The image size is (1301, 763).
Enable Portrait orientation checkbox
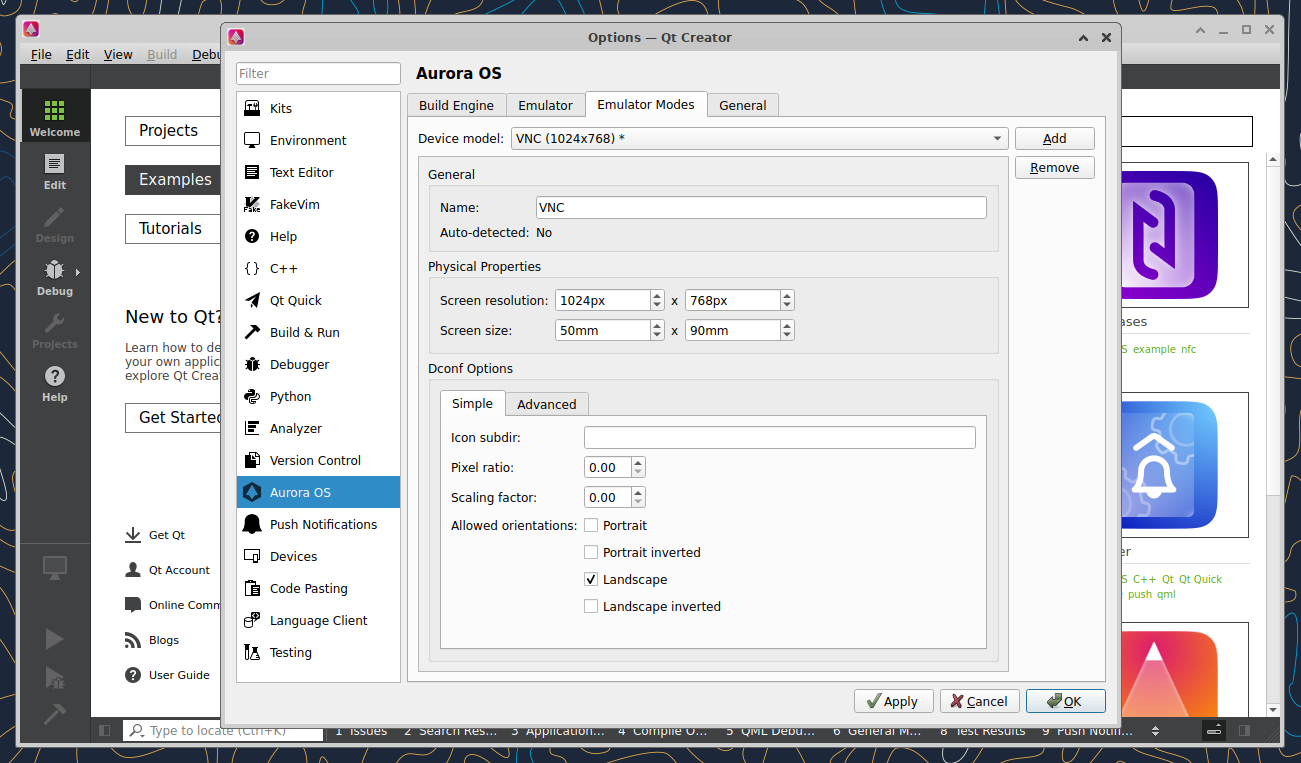click(591, 525)
